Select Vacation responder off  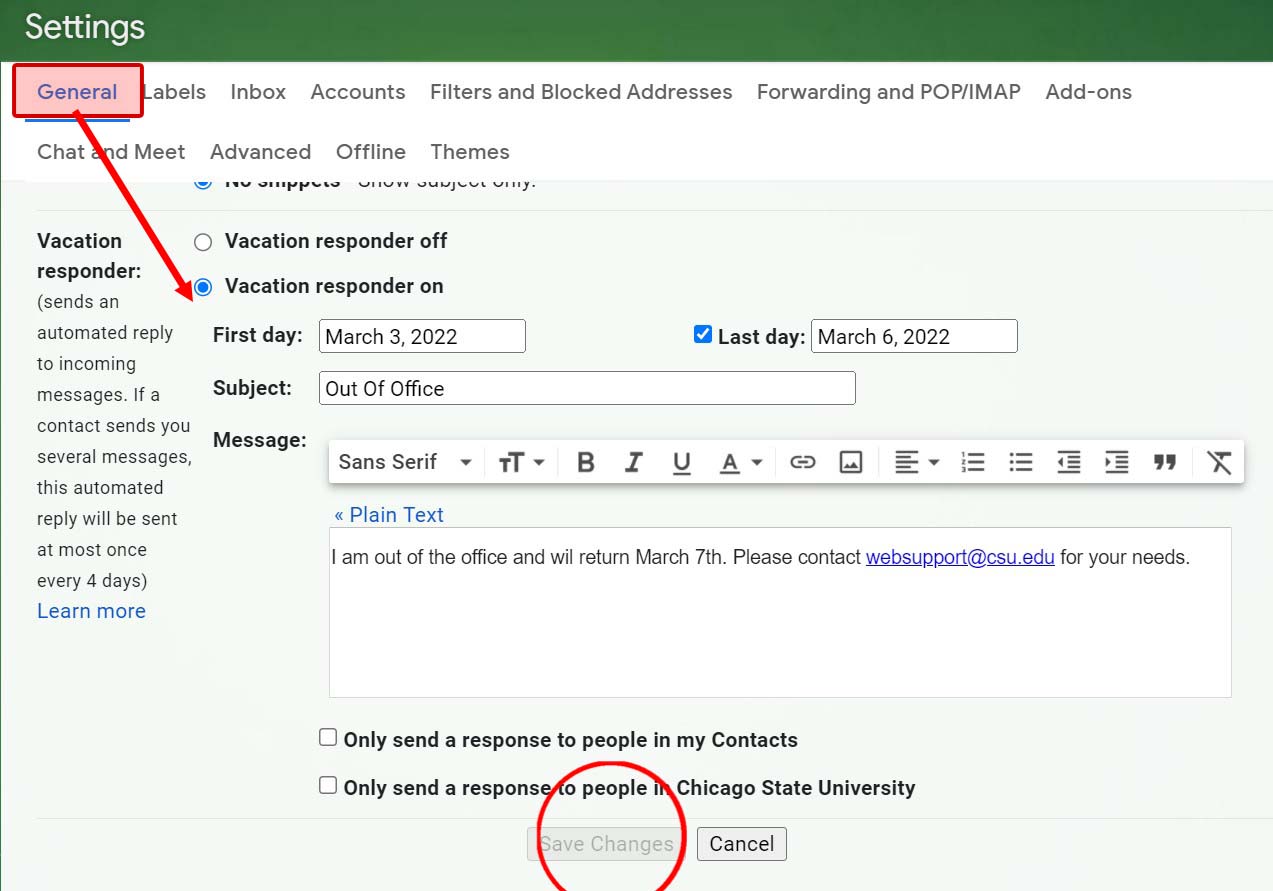(203, 242)
